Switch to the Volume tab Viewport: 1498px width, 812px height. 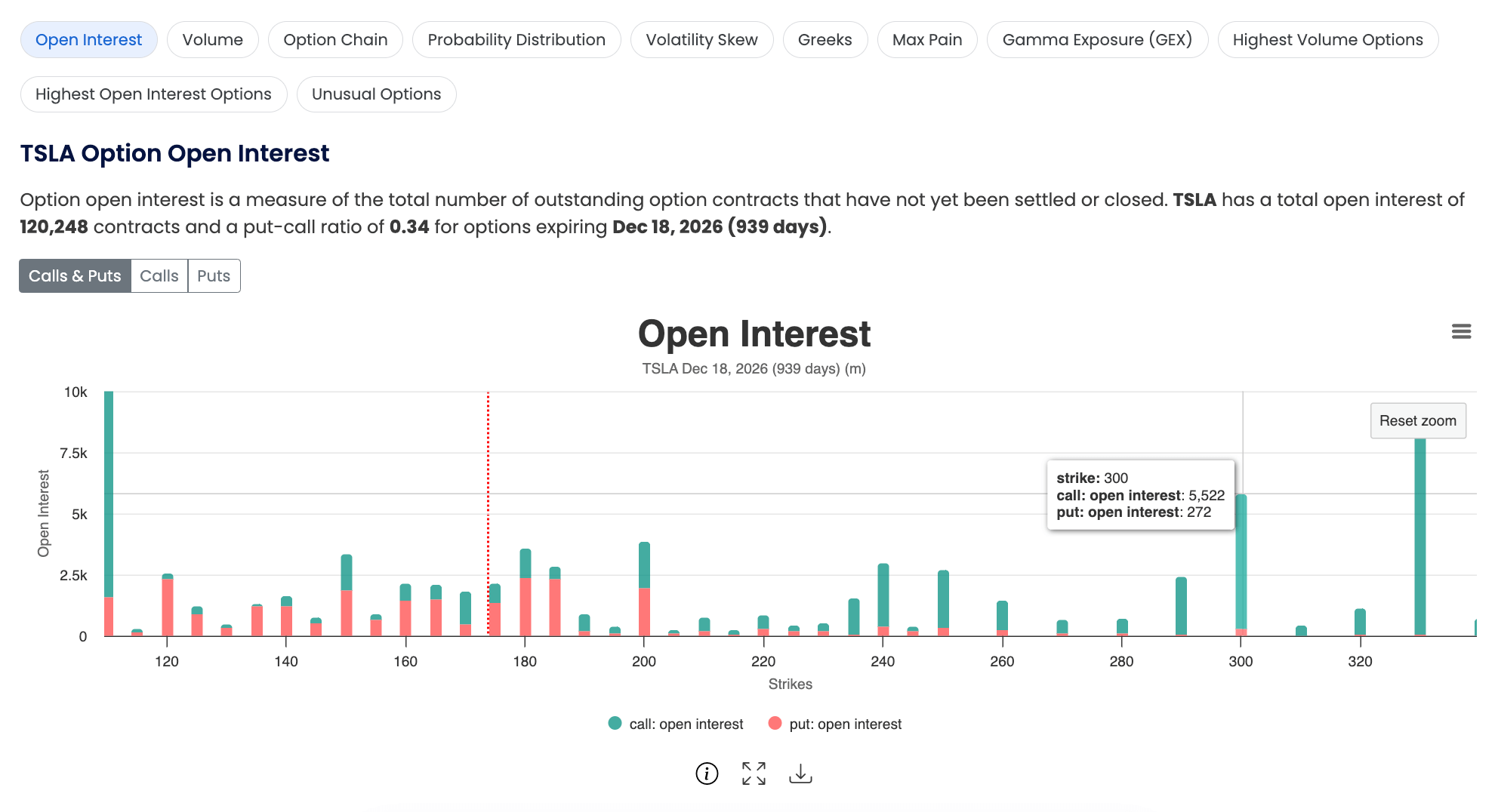(213, 40)
